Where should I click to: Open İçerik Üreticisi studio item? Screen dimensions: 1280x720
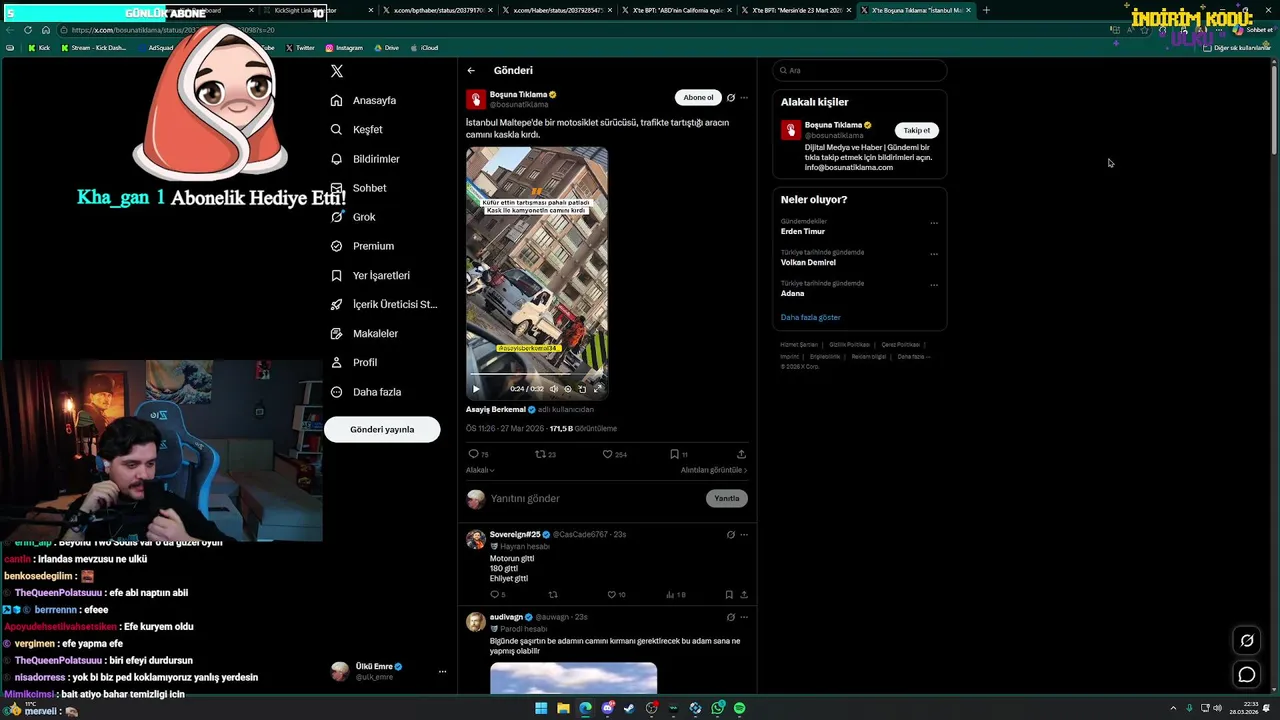click(x=384, y=304)
